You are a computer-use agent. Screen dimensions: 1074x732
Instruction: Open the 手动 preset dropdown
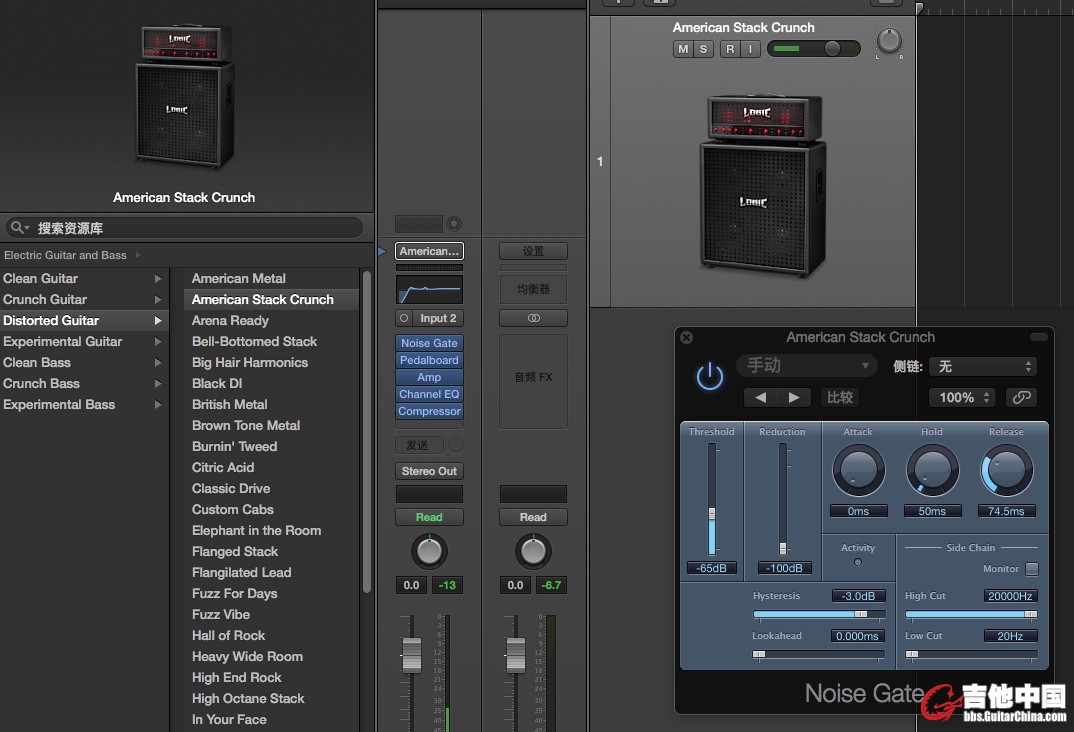tap(806, 366)
